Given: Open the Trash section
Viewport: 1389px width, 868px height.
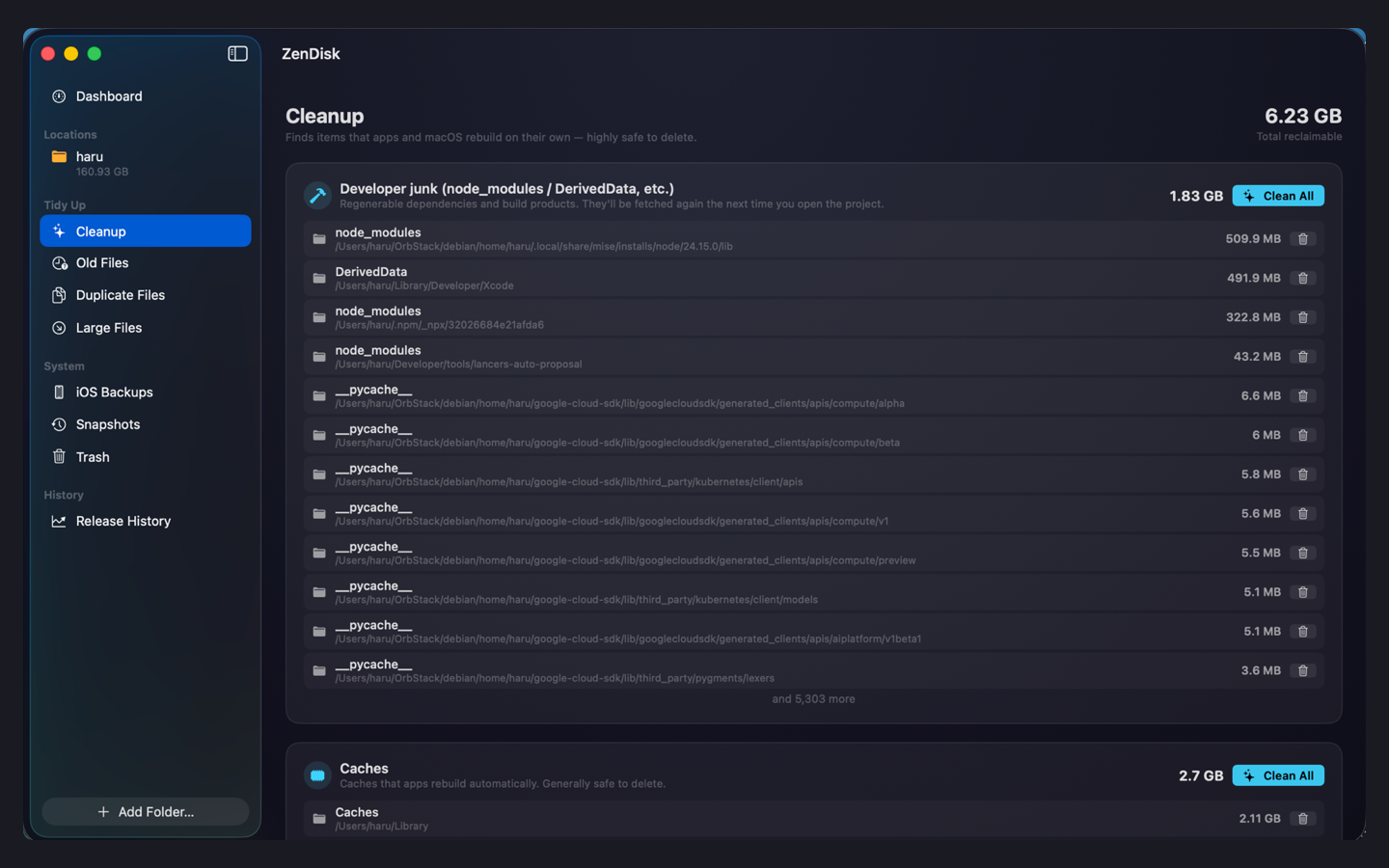Looking at the screenshot, I should tap(145, 457).
